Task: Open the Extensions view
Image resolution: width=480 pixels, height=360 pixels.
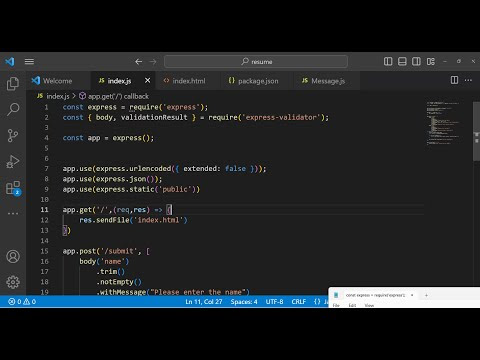Action: pyautogui.click(x=13, y=188)
